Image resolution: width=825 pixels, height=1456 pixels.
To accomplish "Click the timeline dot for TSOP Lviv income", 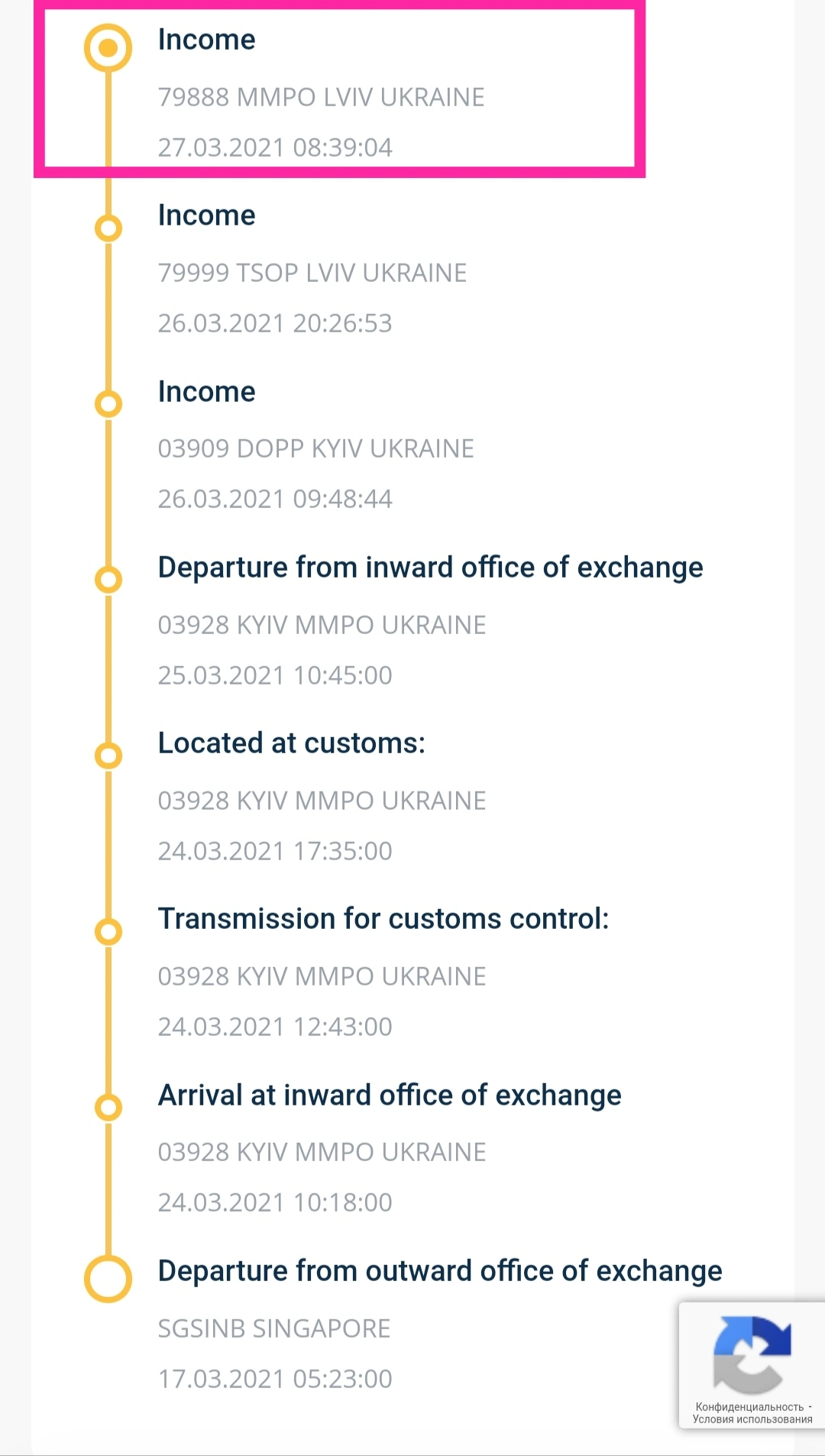I will 108,228.
